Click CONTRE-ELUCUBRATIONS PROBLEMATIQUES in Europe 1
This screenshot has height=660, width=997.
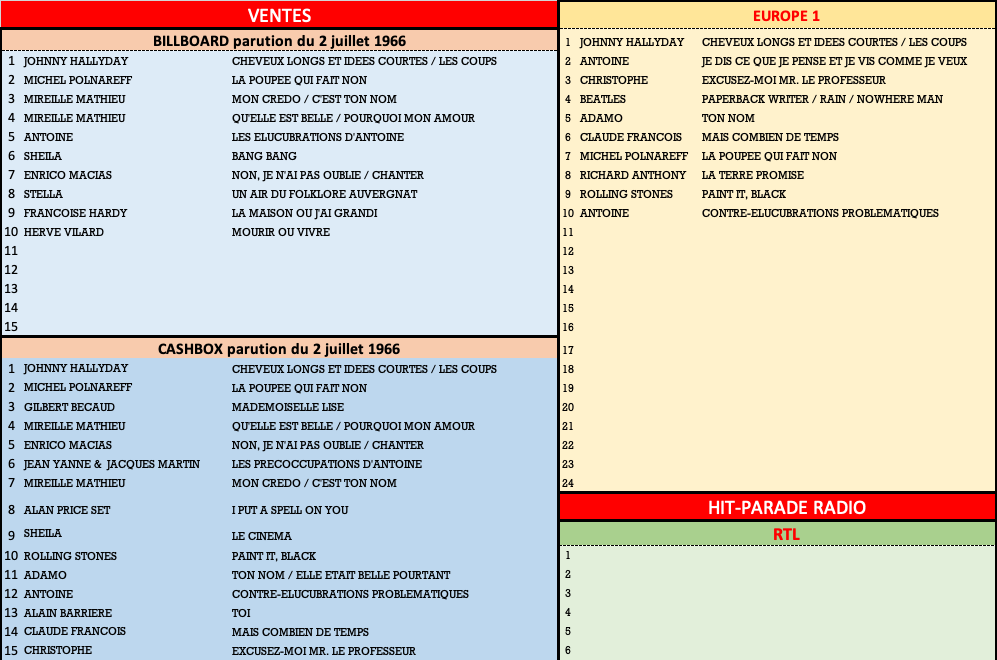[820, 214]
